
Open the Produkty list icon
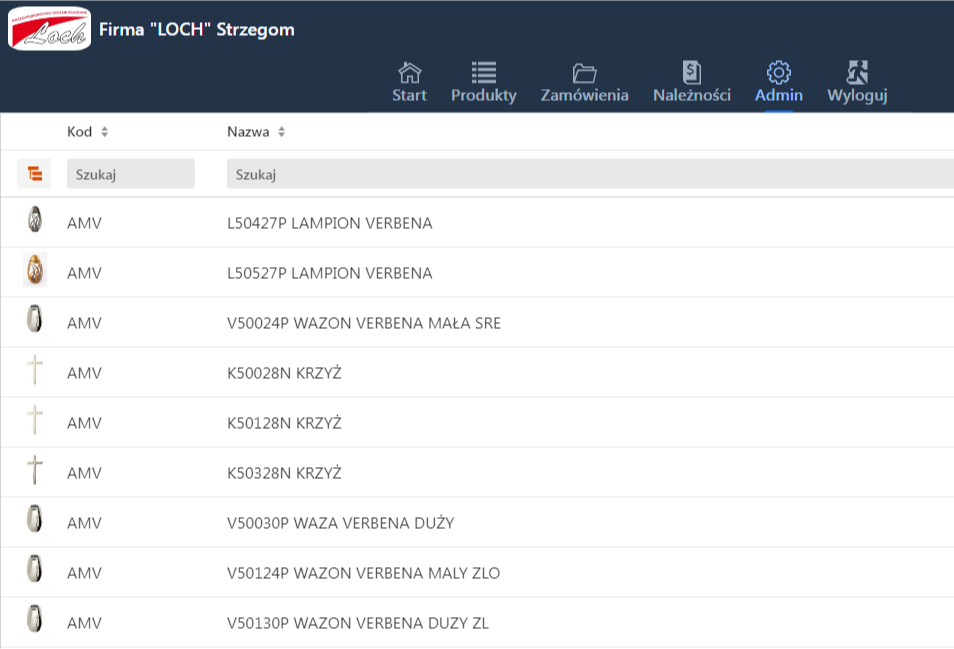click(483, 73)
